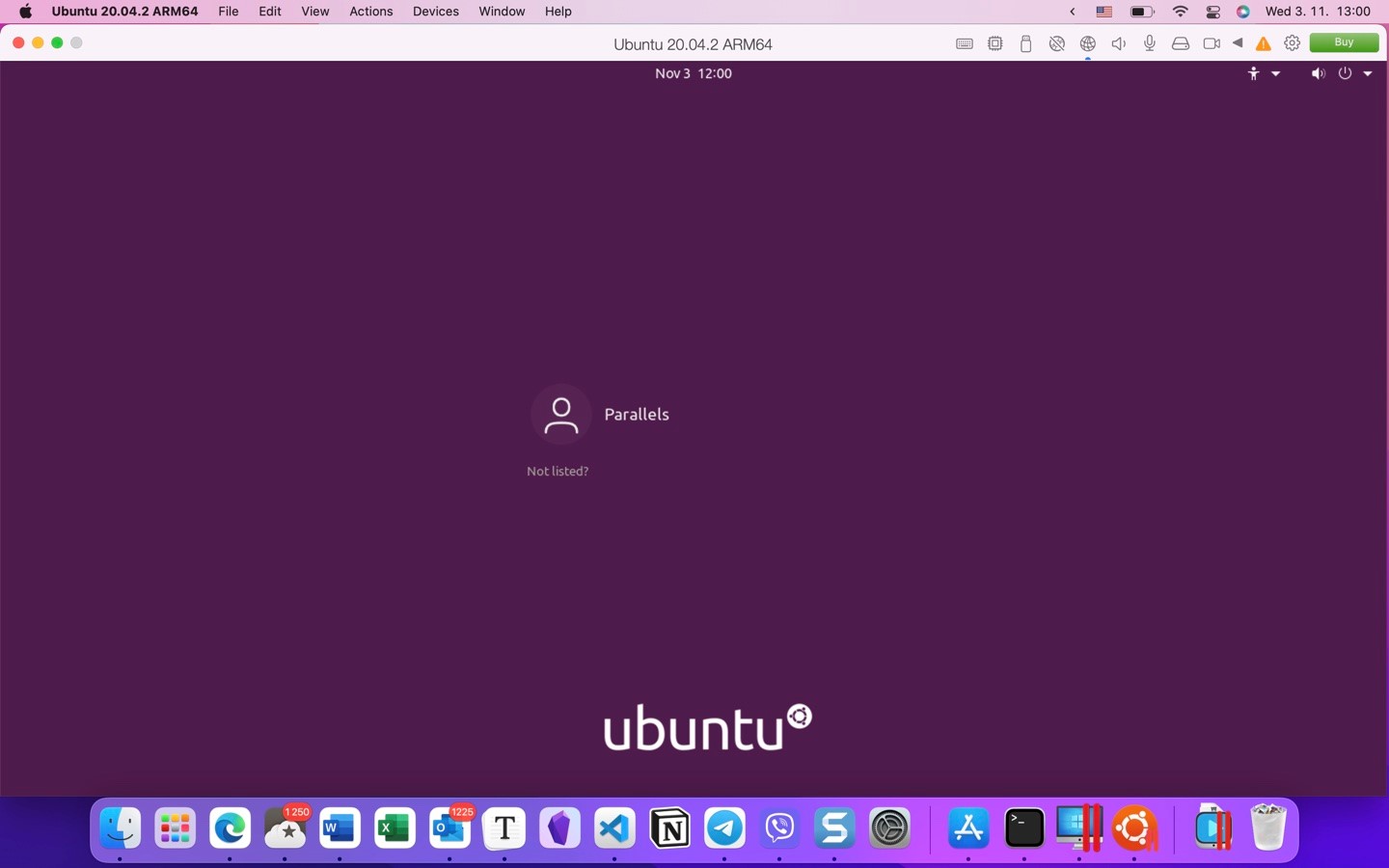Open the Edit menu
1389x868 pixels.
(x=270, y=12)
